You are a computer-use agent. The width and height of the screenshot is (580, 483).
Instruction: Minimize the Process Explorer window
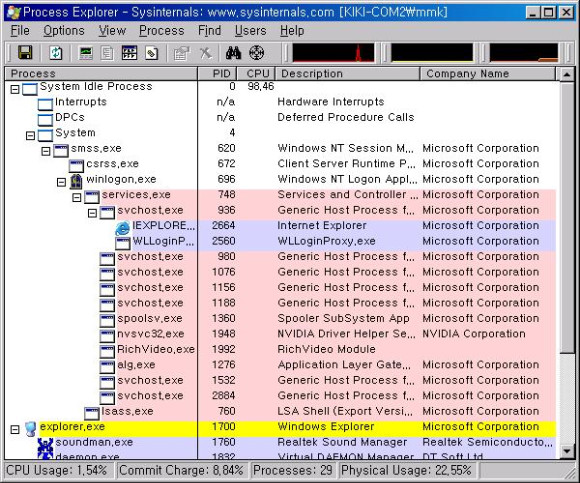pyautogui.click(x=533, y=13)
